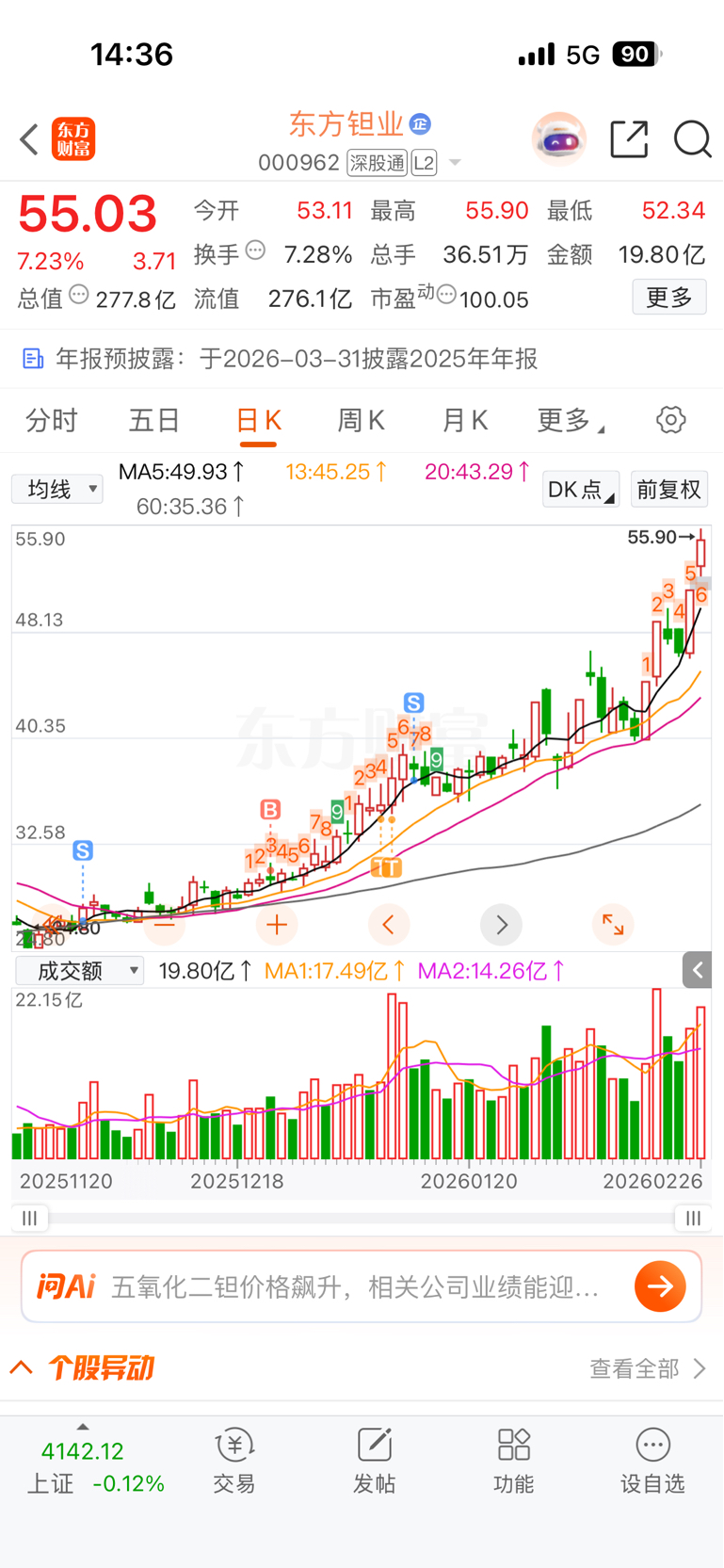
Task: Switch to the 周K tab
Action: tap(361, 420)
